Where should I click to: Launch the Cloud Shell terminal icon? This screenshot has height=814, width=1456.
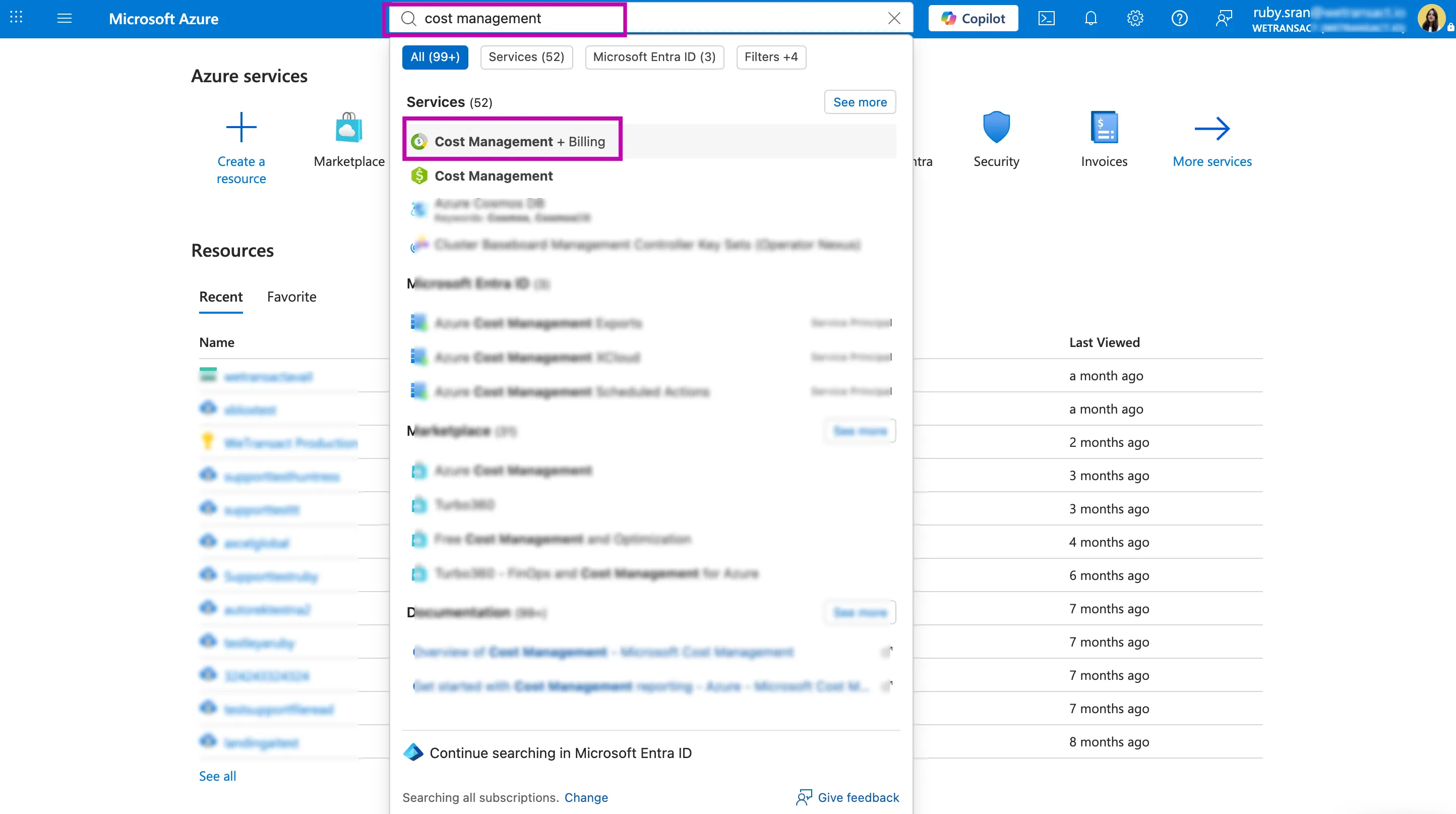(1046, 18)
